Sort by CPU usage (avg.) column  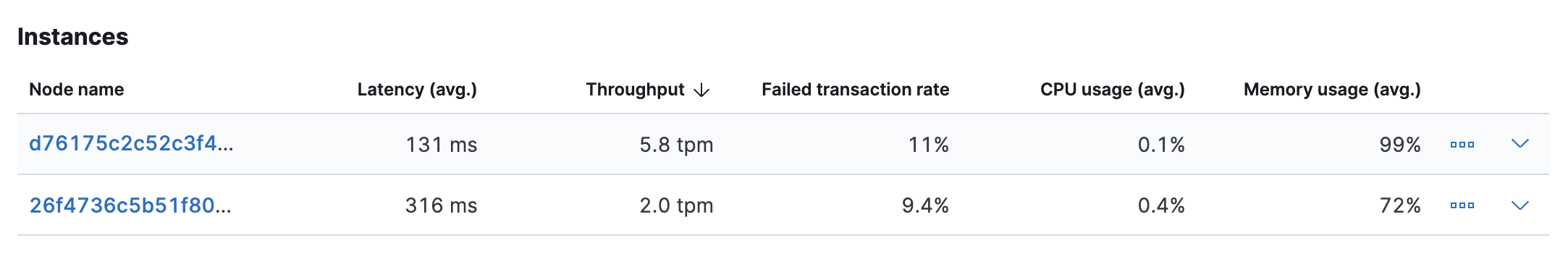pyautogui.click(x=1113, y=90)
